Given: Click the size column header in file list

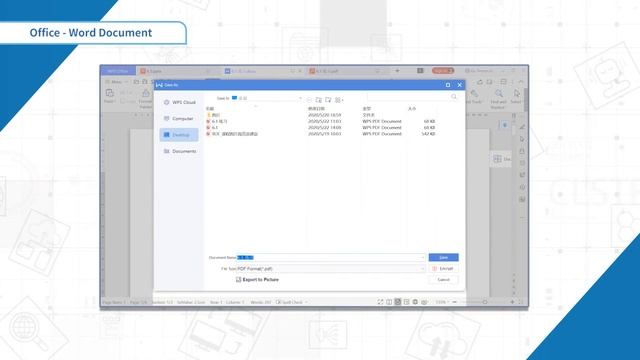Looking at the screenshot, I should tap(412, 109).
